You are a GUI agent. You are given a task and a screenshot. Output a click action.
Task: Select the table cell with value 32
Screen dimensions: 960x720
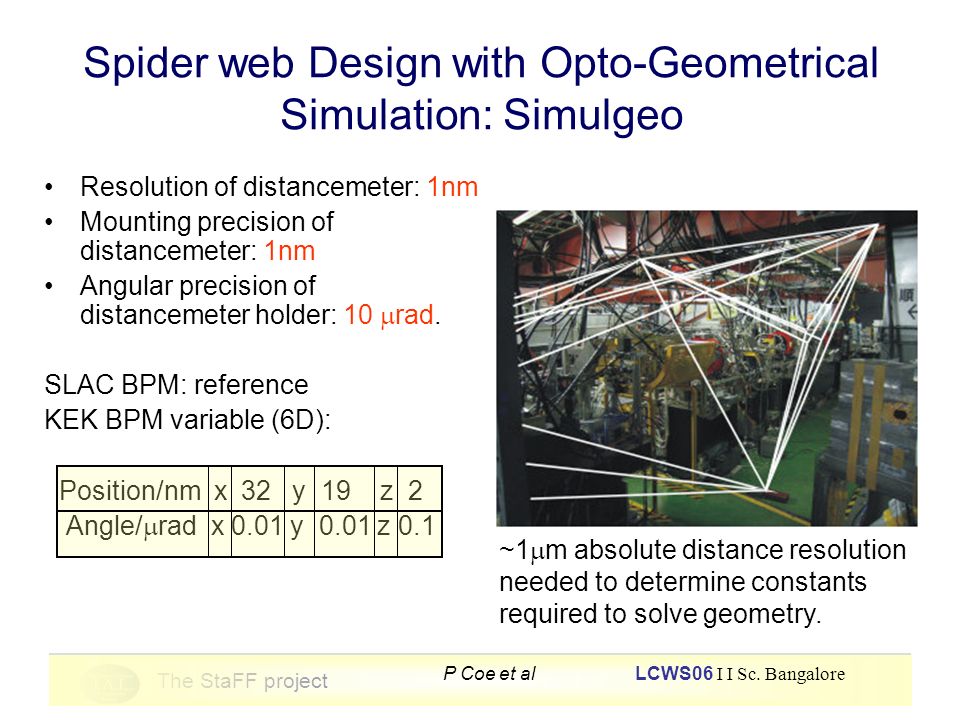coord(258,489)
